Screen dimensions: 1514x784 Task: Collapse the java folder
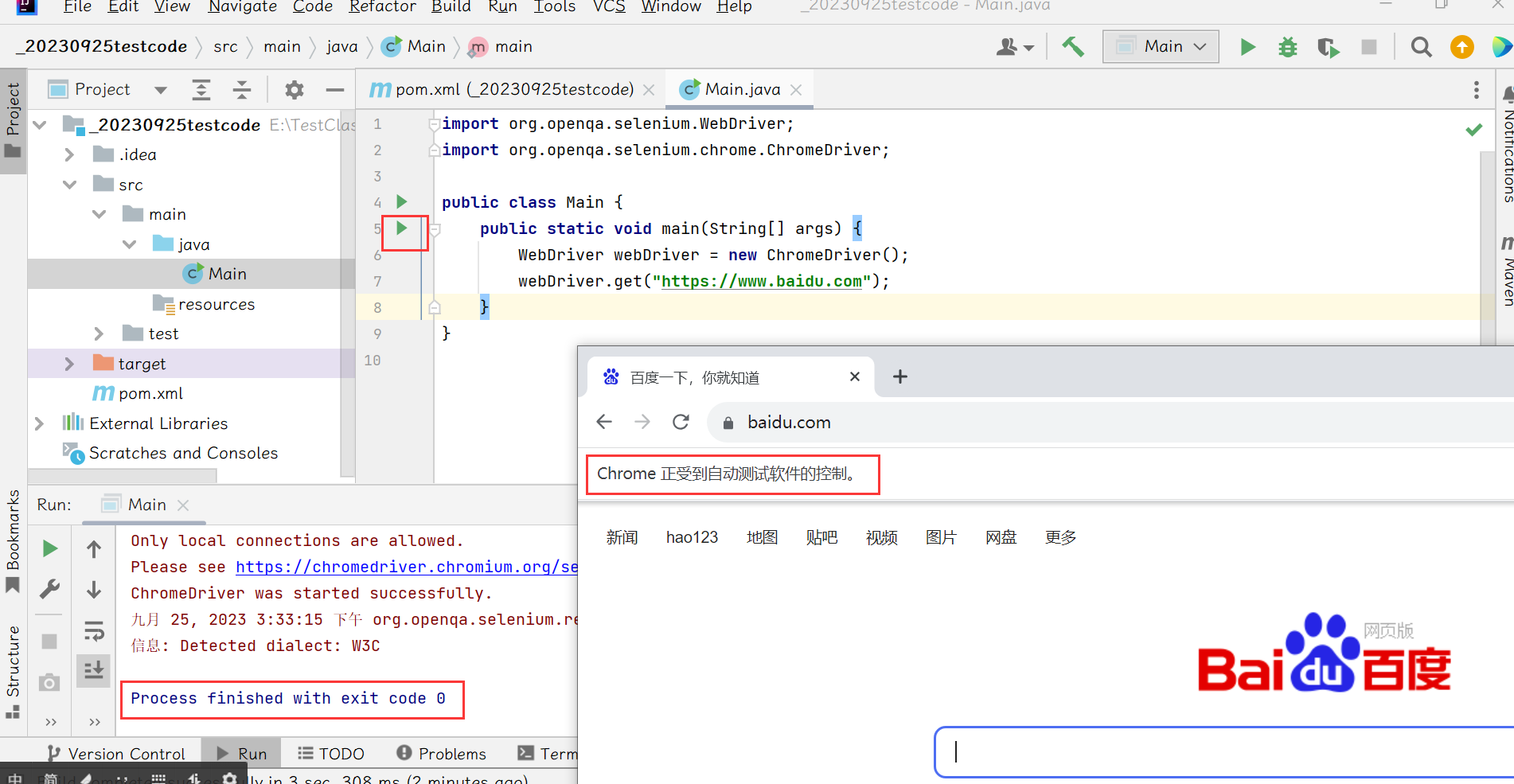pyautogui.click(x=129, y=244)
